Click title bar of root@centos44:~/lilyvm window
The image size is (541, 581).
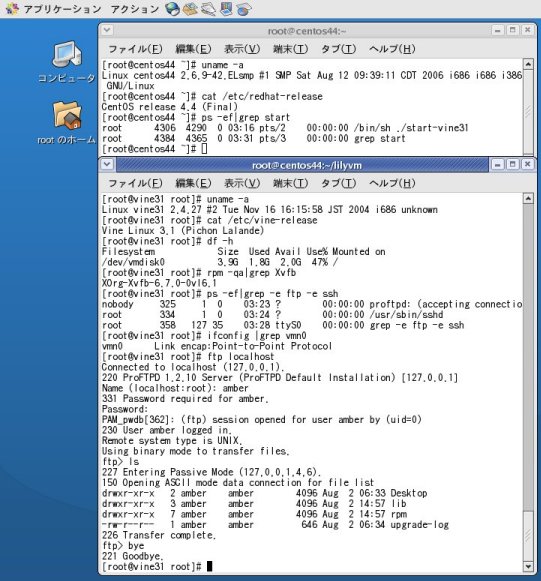307,165
